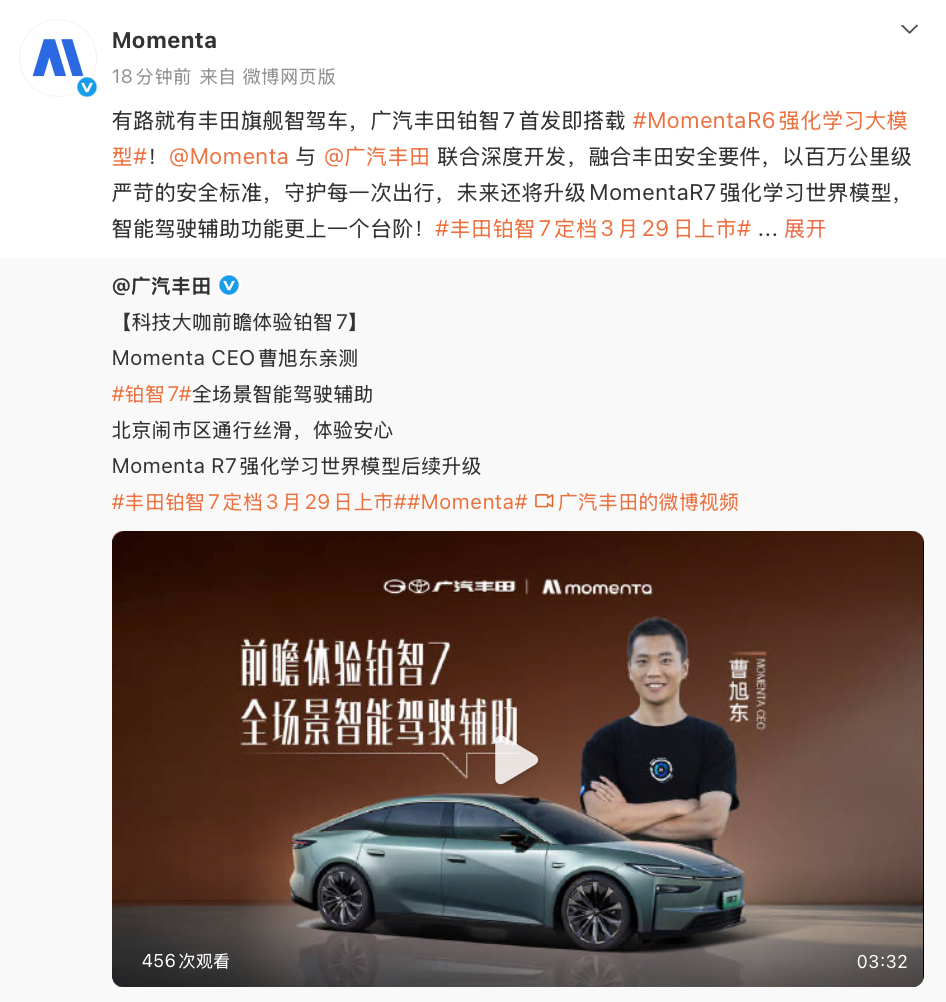
Task: Open #丰田铂智7定档3月29日上市# hashtag in main post
Action: coord(593,229)
